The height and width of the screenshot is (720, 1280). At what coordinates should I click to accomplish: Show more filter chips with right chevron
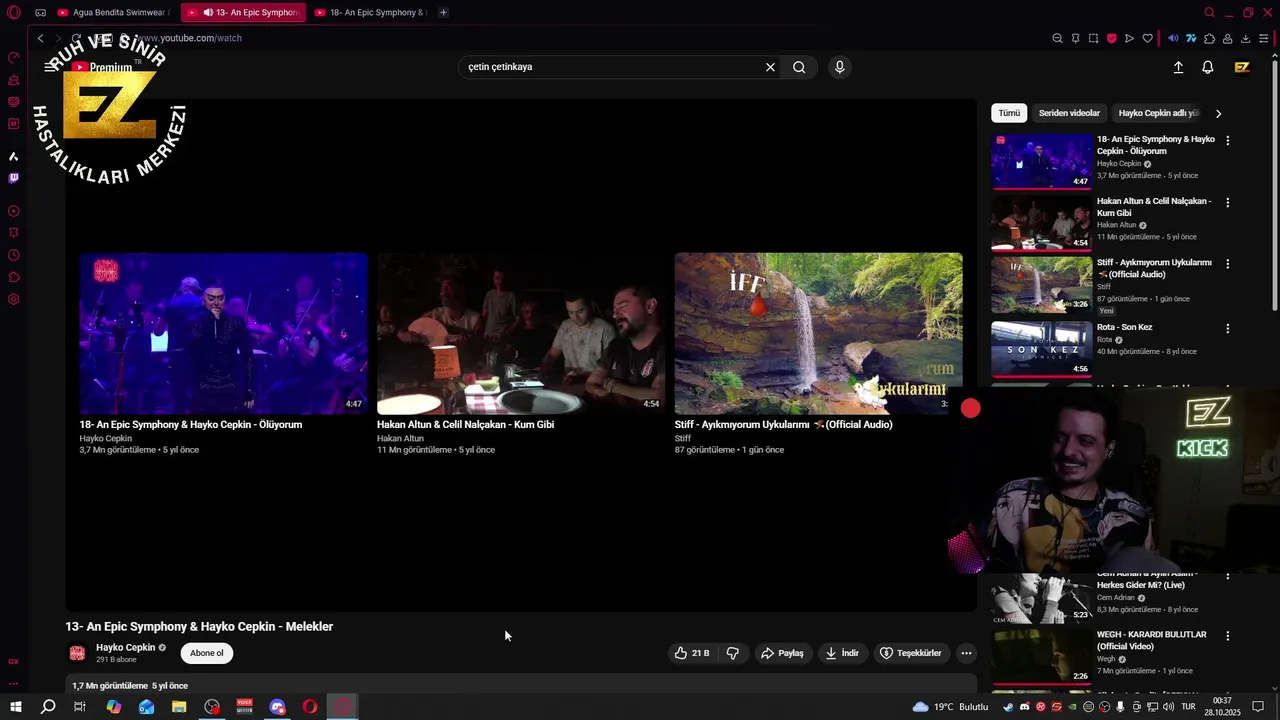[x=1218, y=113]
